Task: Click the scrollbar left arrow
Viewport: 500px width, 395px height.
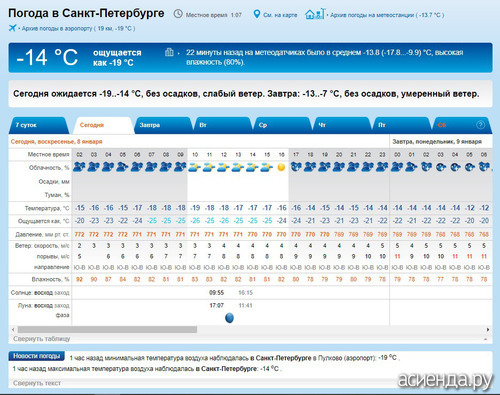Action: click(13, 330)
